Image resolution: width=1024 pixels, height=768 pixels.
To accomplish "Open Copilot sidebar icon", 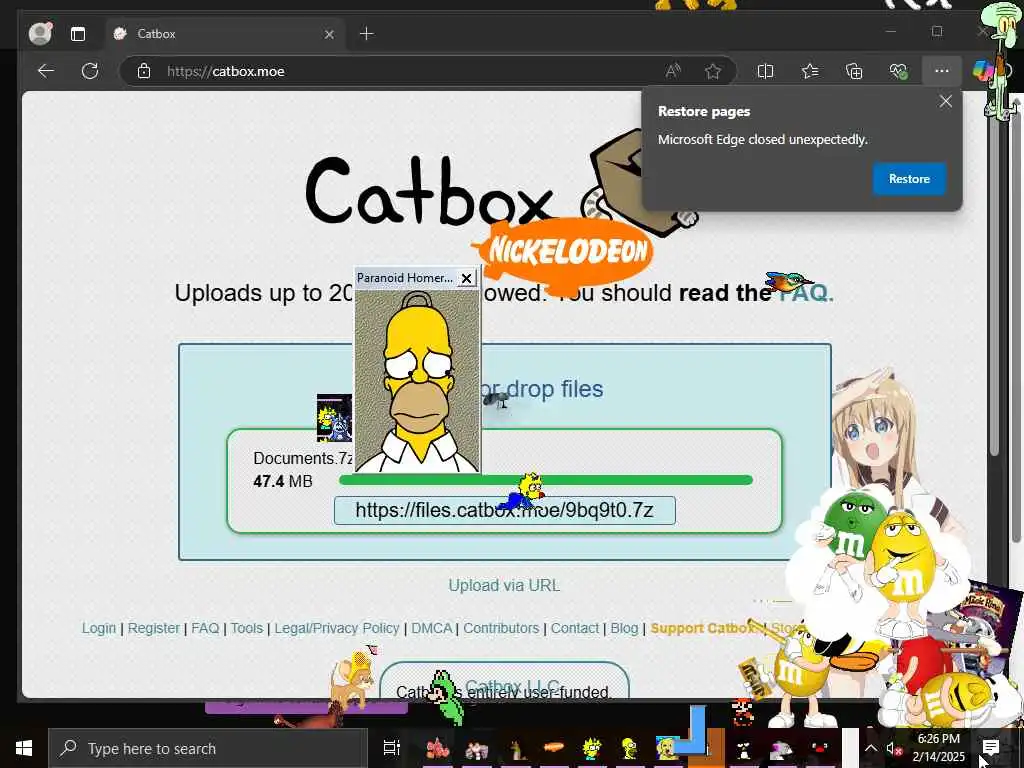I will (x=983, y=71).
